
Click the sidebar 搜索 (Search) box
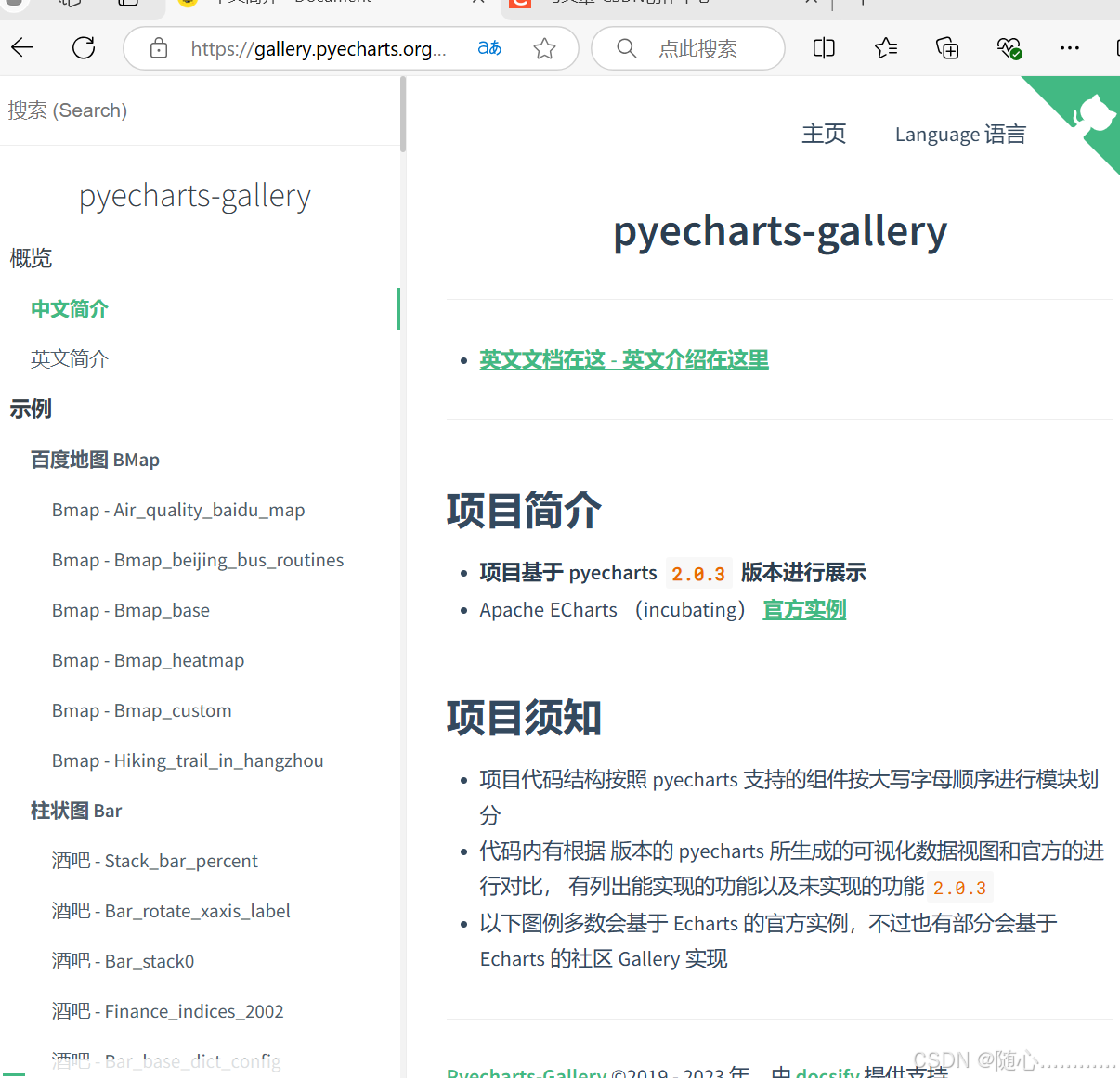(200, 110)
